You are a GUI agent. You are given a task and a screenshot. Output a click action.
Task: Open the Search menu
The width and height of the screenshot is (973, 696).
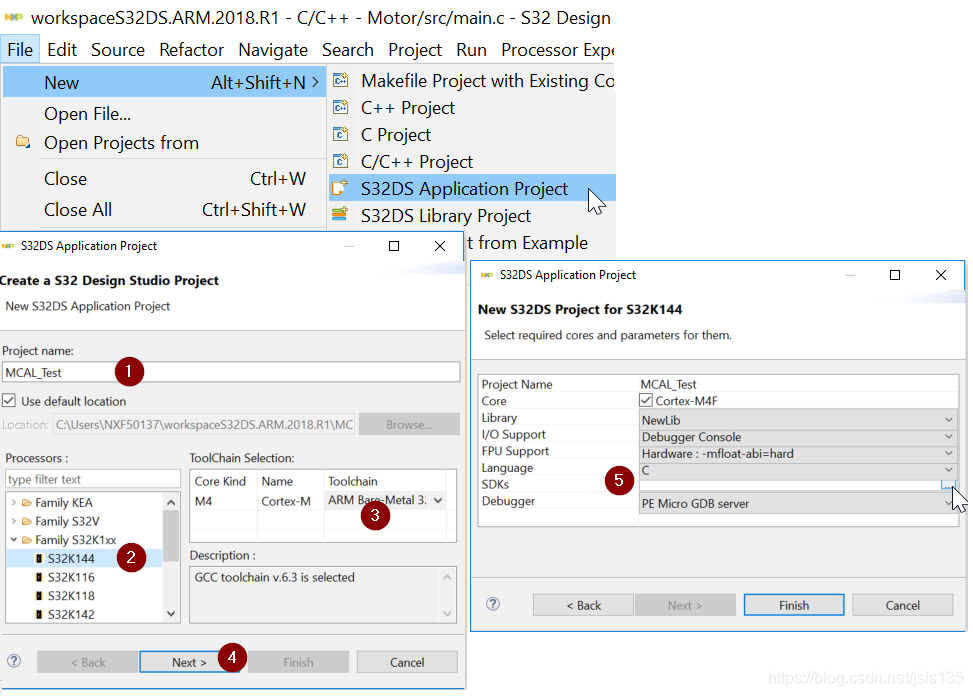click(x=348, y=49)
